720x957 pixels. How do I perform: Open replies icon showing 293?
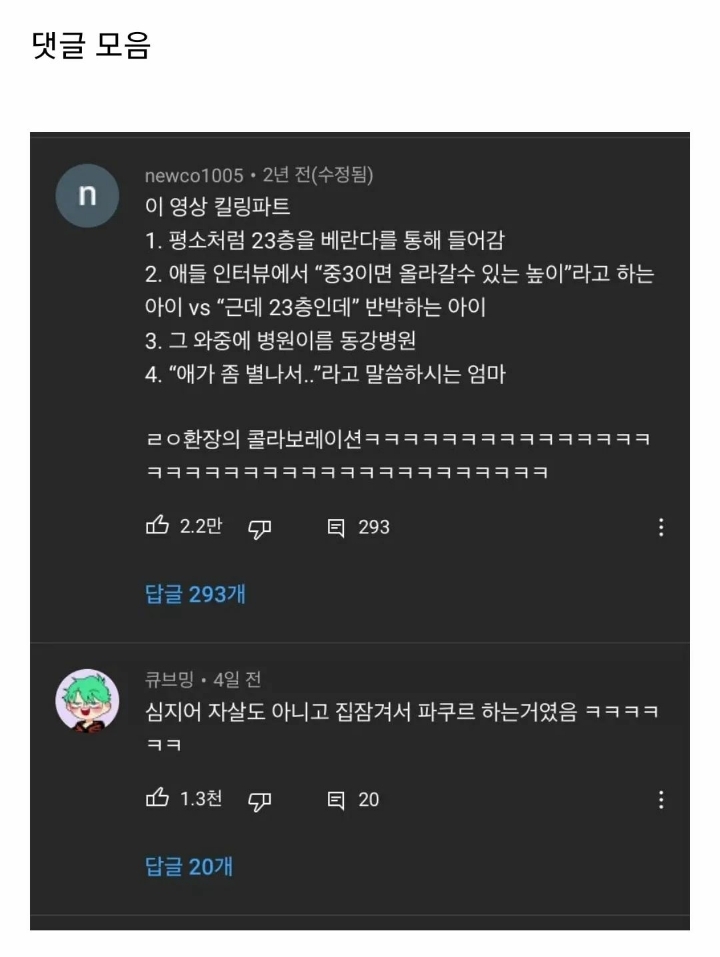pyautogui.click(x=336, y=527)
